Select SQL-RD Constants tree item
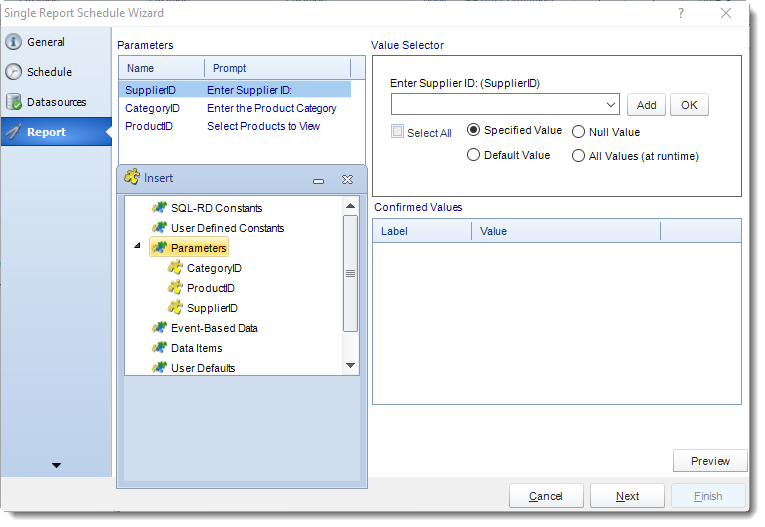 click(x=217, y=208)
